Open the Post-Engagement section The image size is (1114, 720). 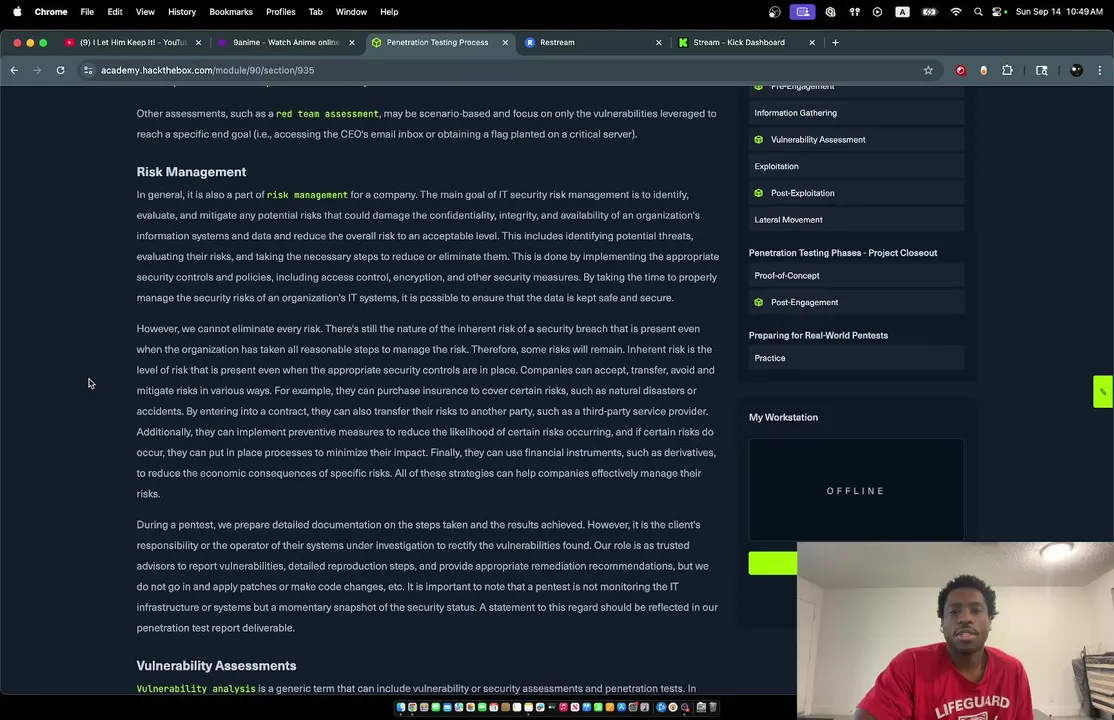coord(855,303)
